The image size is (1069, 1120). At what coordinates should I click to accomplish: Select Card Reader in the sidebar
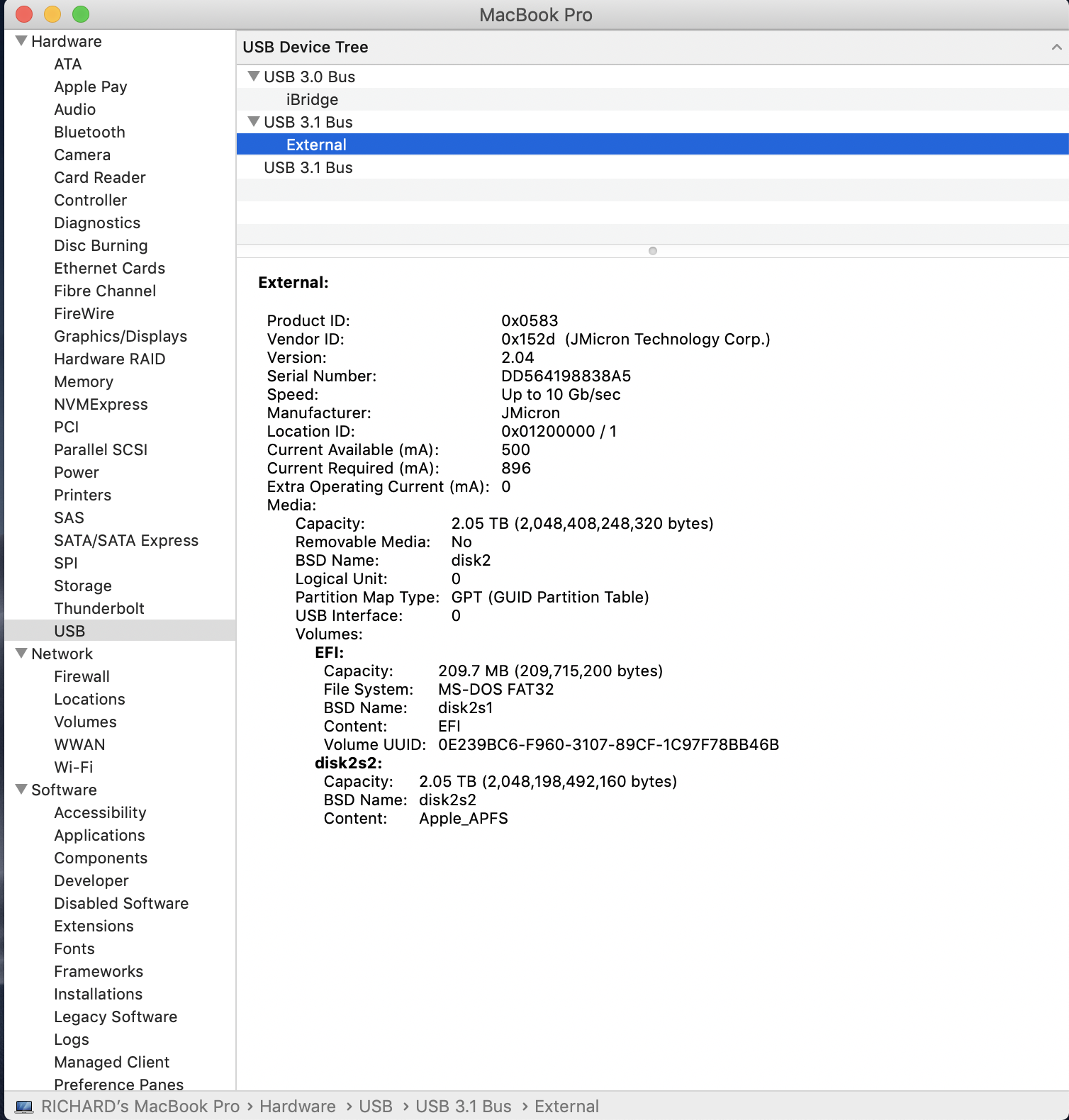click(x=100, y=177)
